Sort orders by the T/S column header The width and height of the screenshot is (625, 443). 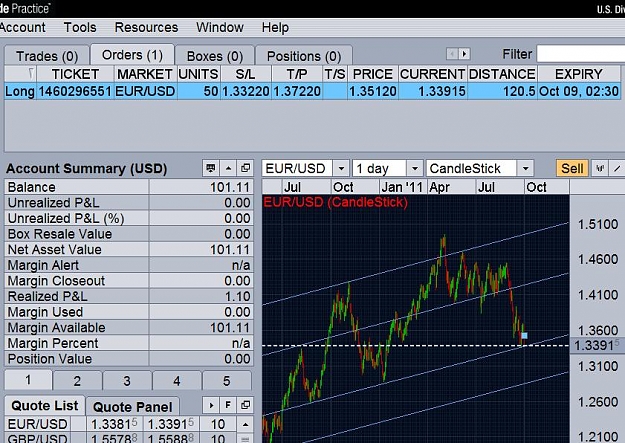(335, 74)
